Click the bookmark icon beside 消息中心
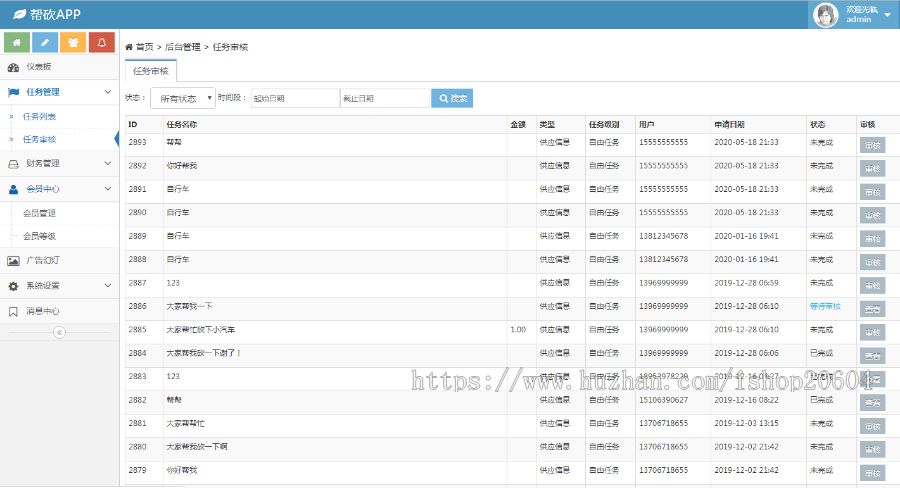 pos(13,312)
